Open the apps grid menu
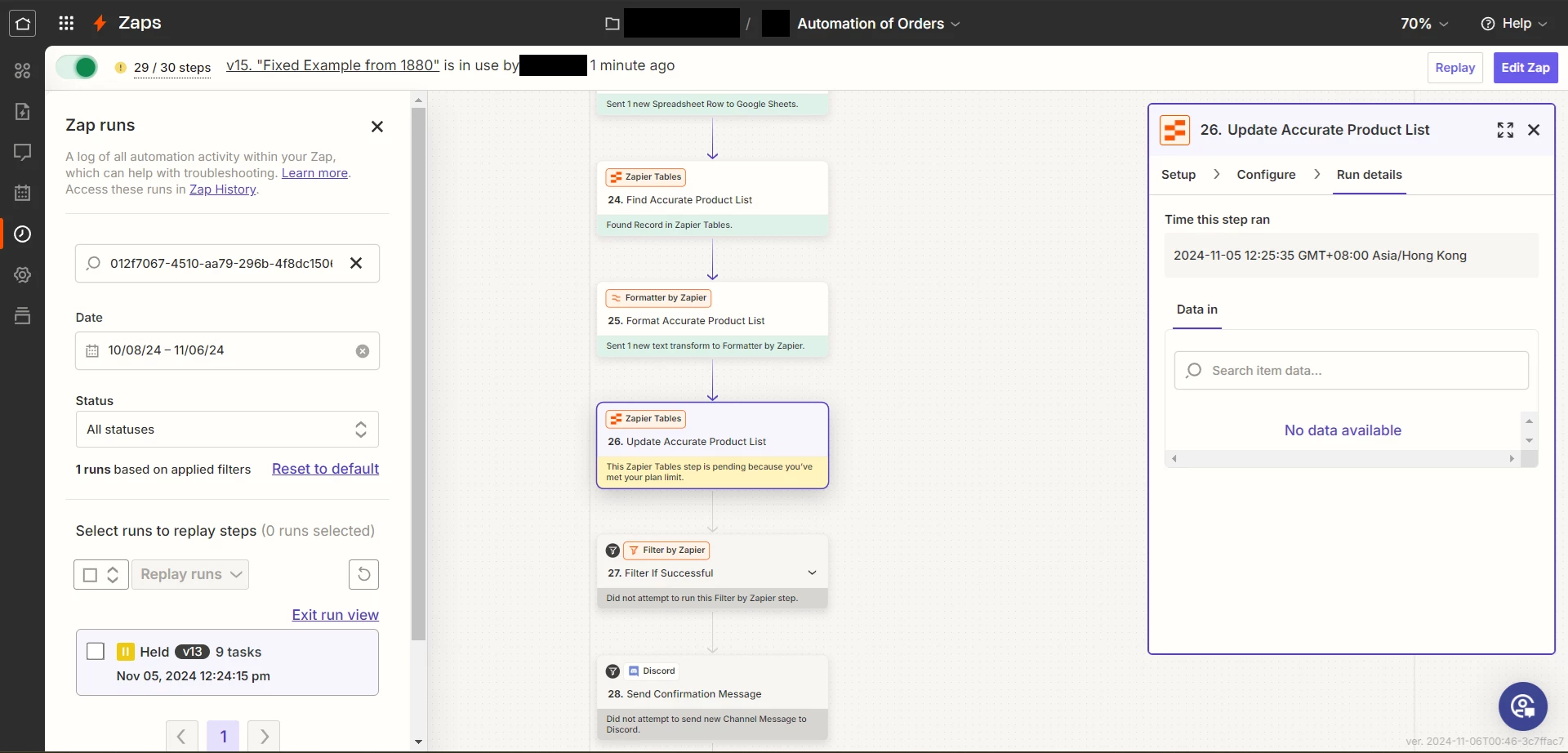Screen dimensions: 1568x753 coord(66,24)
